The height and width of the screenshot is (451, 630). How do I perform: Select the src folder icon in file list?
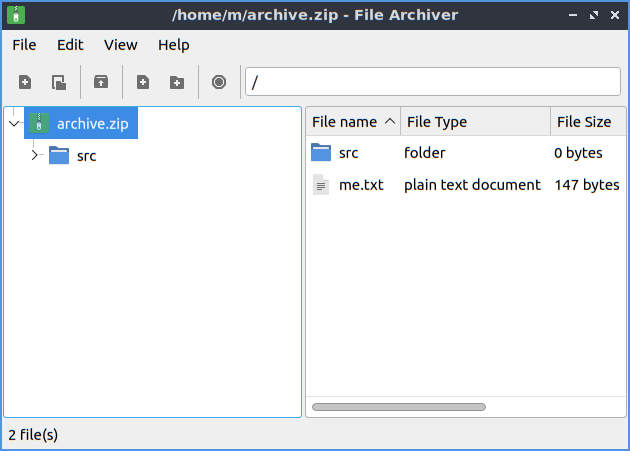[321, 153]
